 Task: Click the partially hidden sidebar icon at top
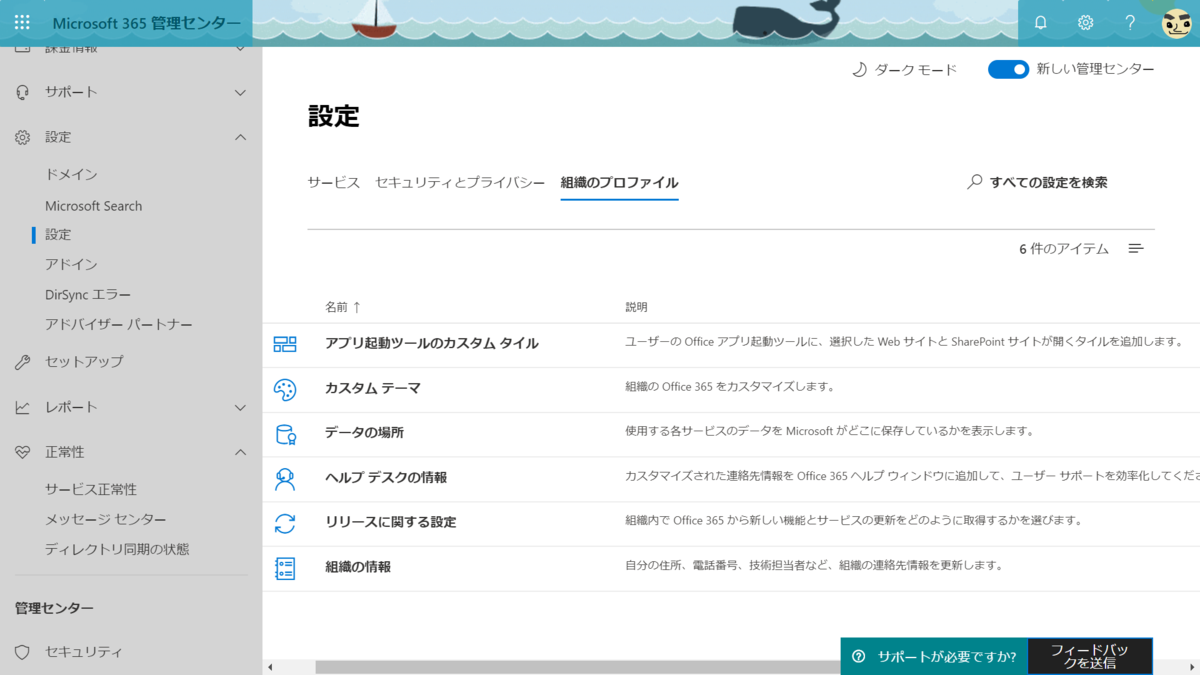(23, 48)
